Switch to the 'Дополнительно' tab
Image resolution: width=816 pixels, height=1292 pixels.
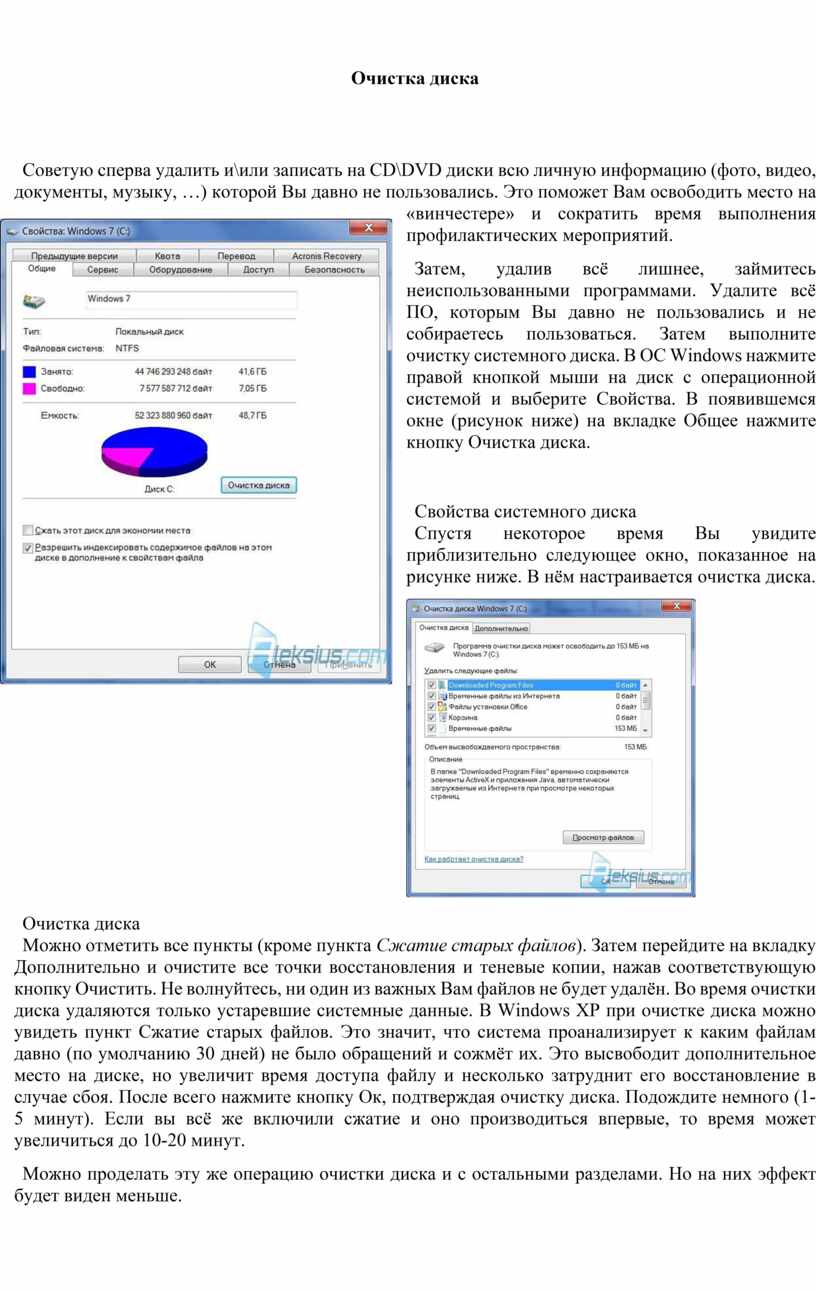(501, 629)
